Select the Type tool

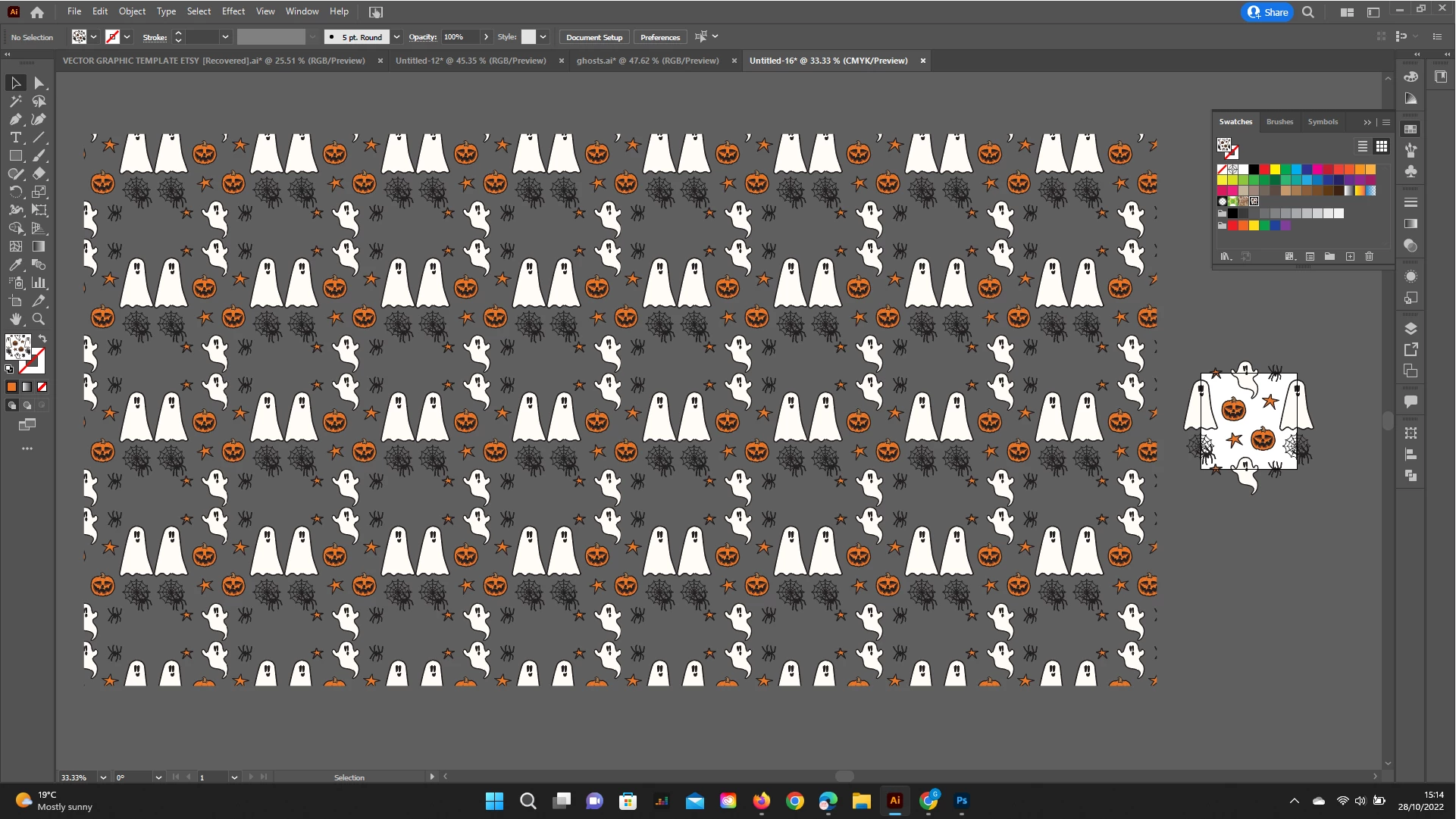(x=15, y=137)
